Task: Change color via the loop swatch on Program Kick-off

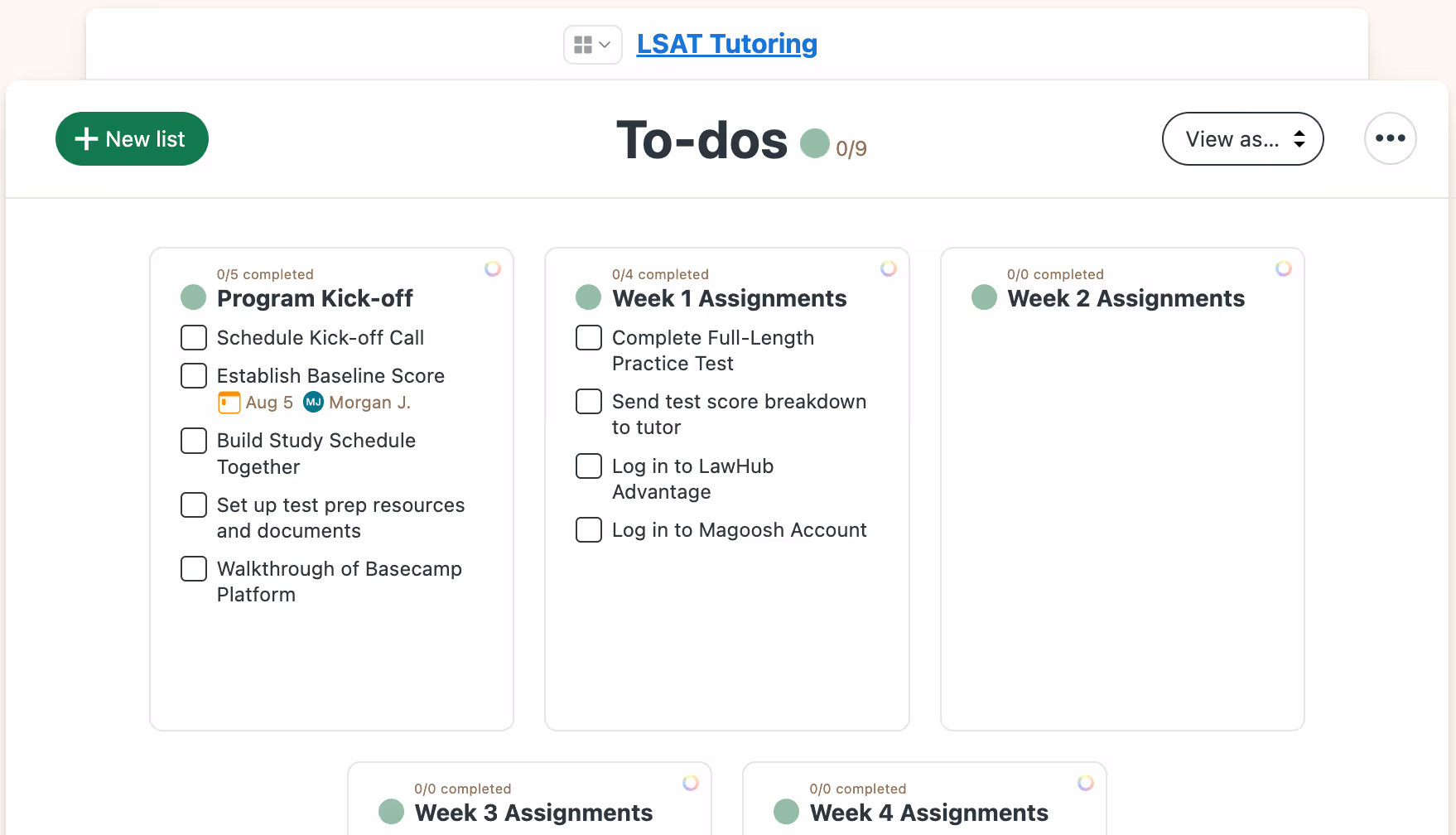Action: pyautogui.click(x=493, y=268)
